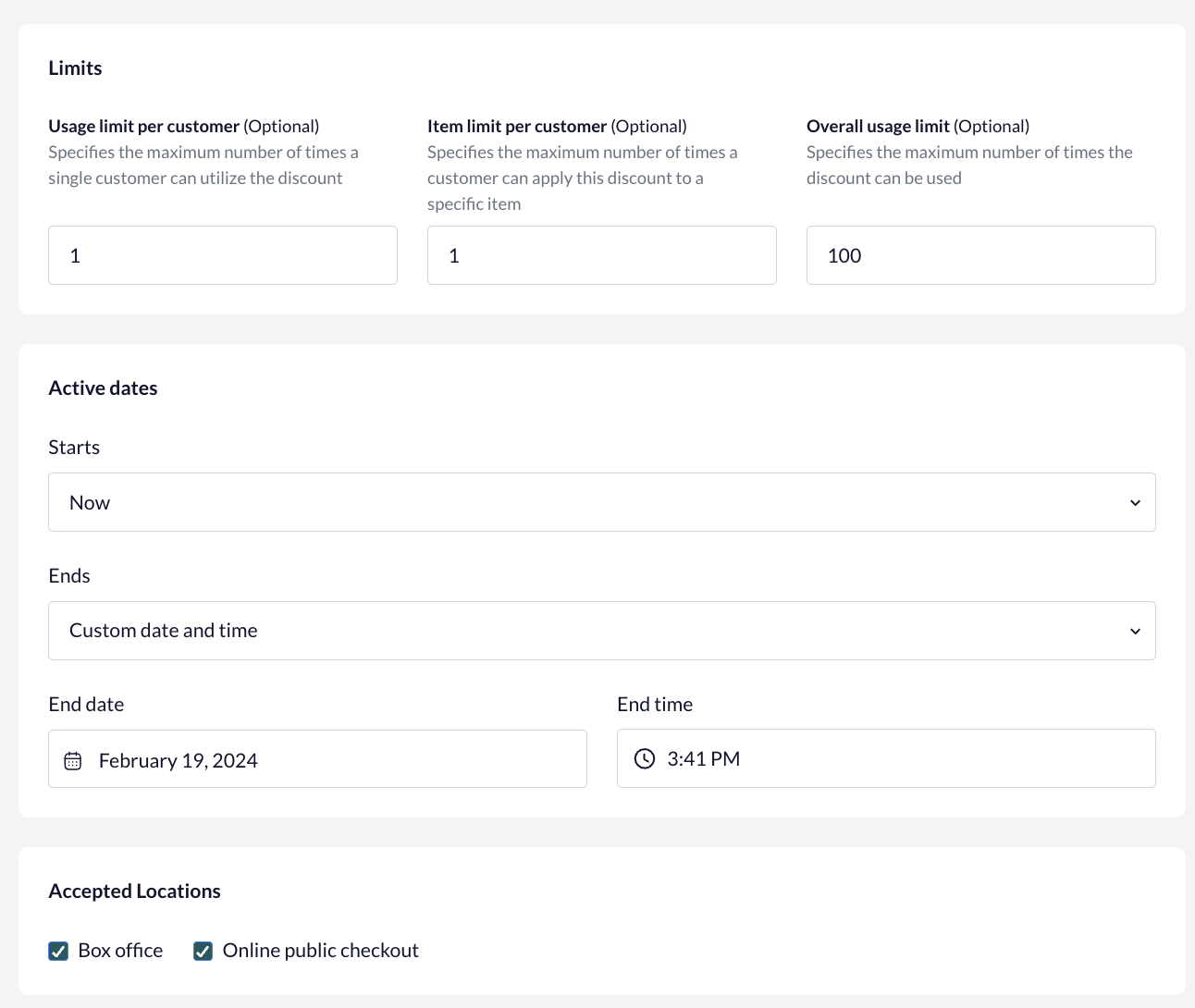Open the End time field 3:41 PM
The width and height of the screenshot is (1195, 1008).
[886, 758]
